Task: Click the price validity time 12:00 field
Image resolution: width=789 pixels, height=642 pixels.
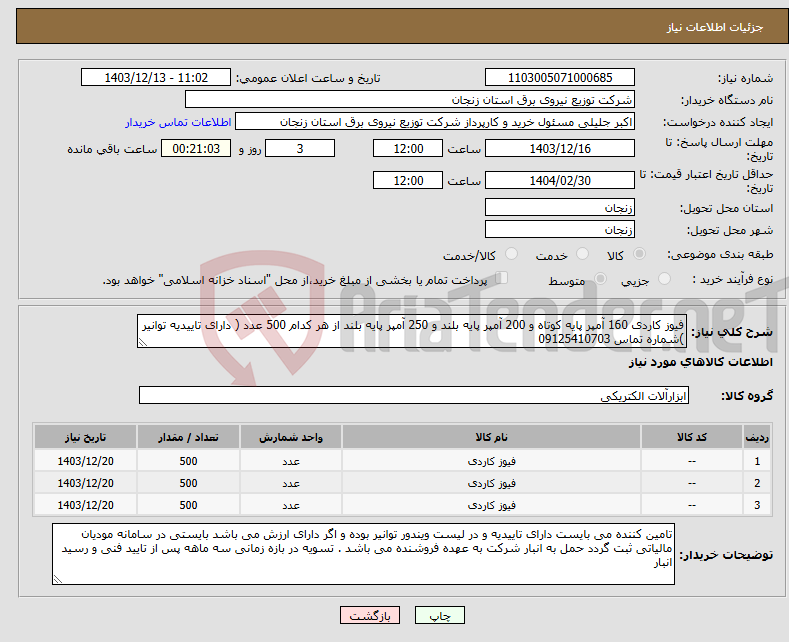Action: coord(408,180)
